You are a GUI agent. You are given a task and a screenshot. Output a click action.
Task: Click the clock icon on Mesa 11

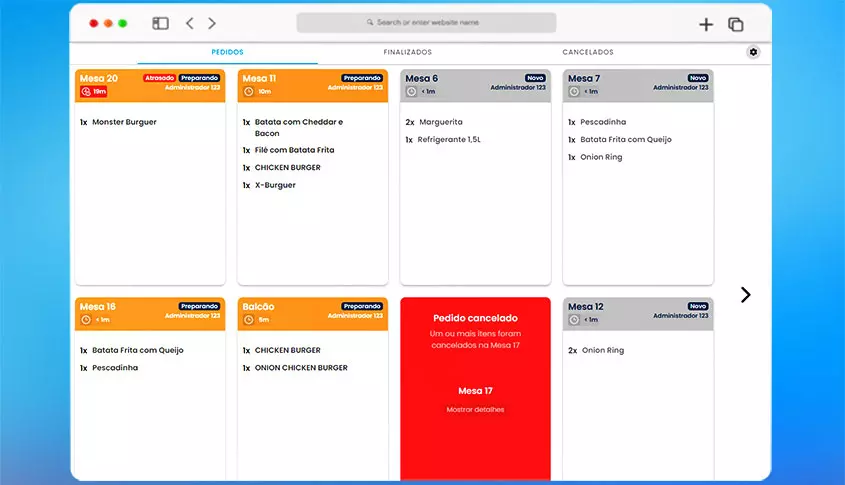click(248, 92)
